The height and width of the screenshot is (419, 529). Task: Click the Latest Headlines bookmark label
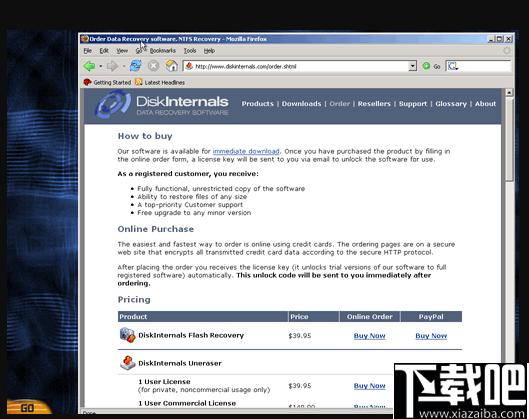click(x=165, y=82)
